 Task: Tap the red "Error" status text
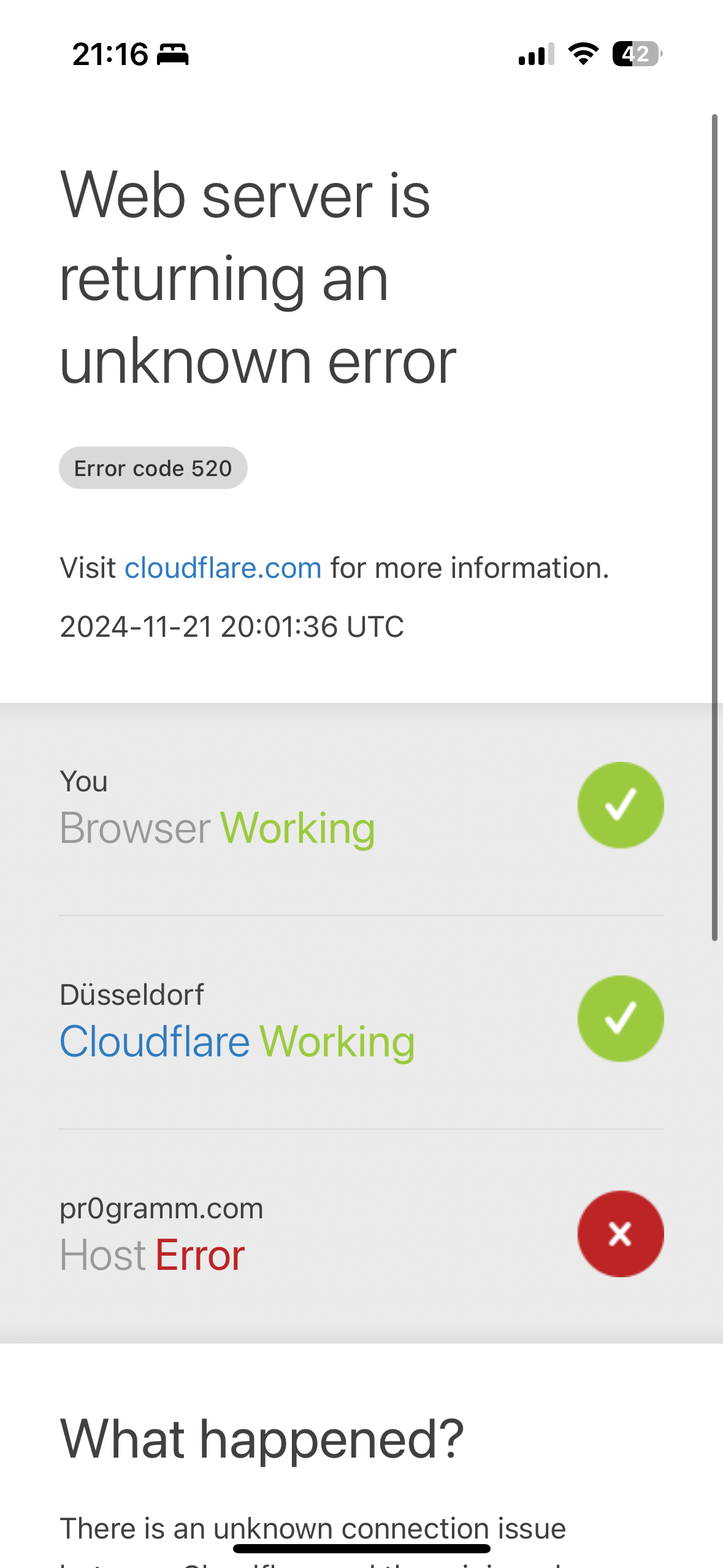pos(200,1255)
